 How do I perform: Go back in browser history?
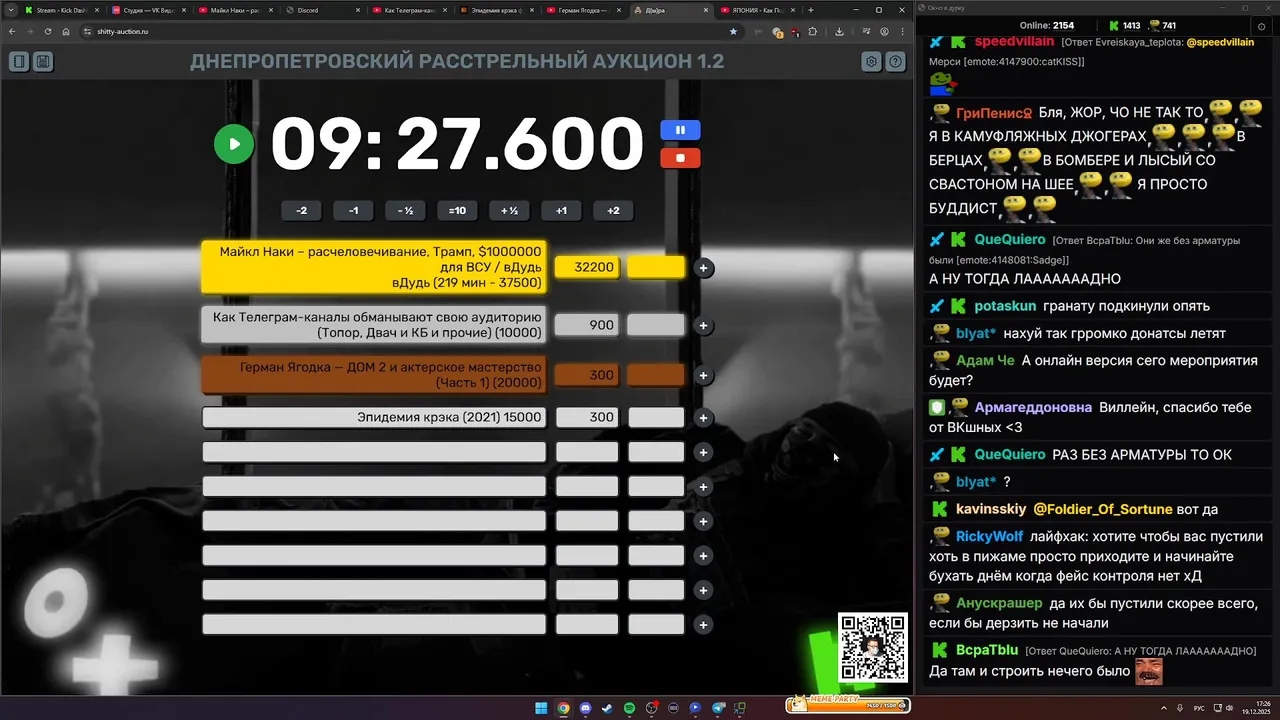coord(12,31)
